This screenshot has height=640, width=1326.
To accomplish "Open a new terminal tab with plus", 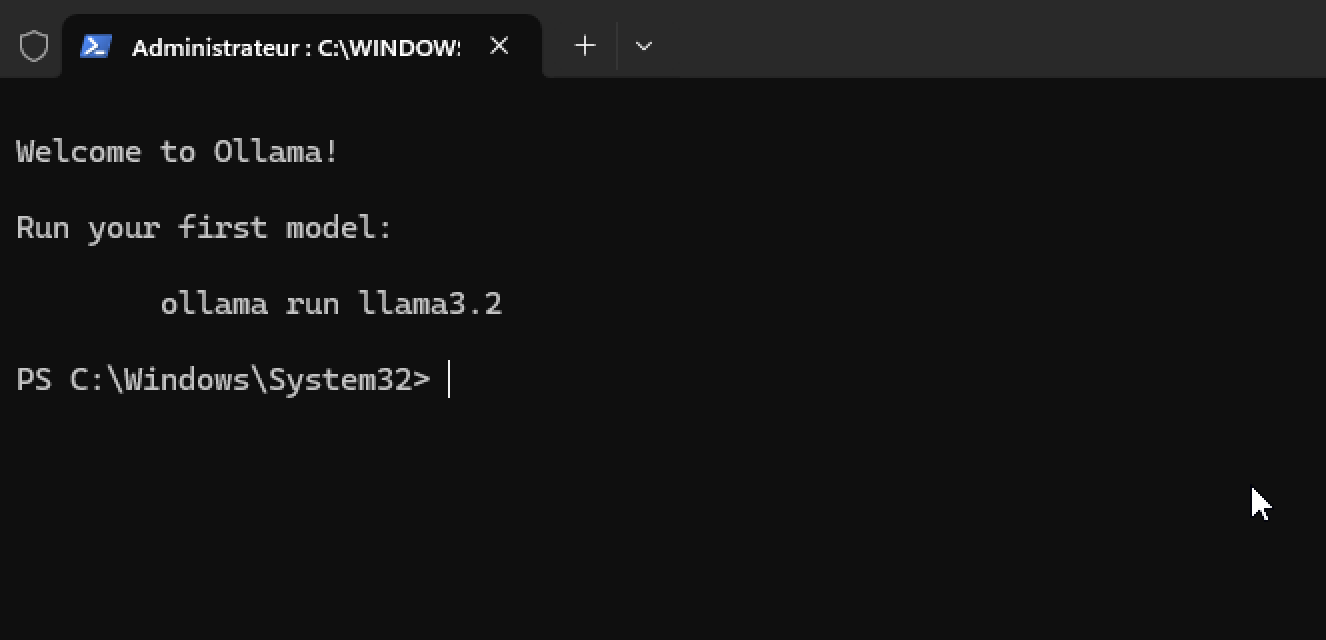I will pyautogui.click(x=585, y=46).
